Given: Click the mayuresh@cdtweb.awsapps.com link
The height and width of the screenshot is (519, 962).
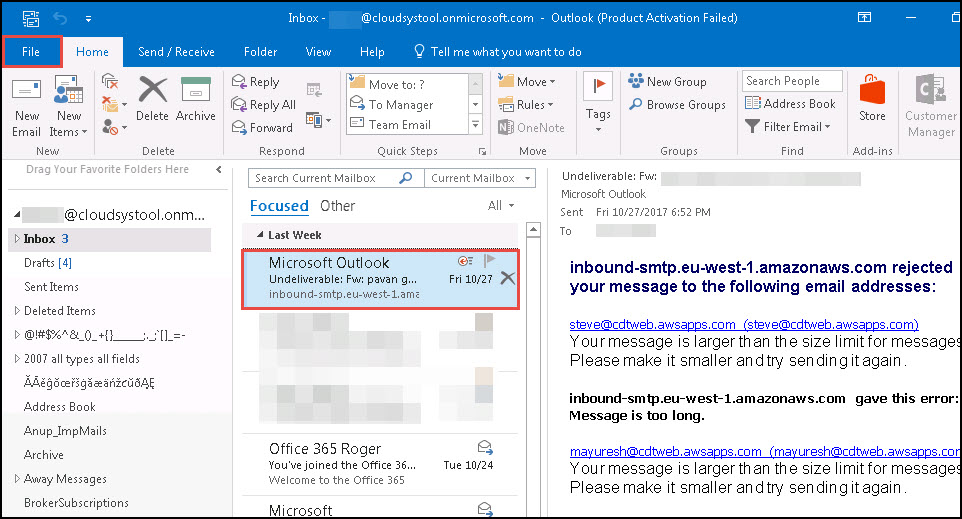Looking at the screenshot, I should click(x=764, y=452).
